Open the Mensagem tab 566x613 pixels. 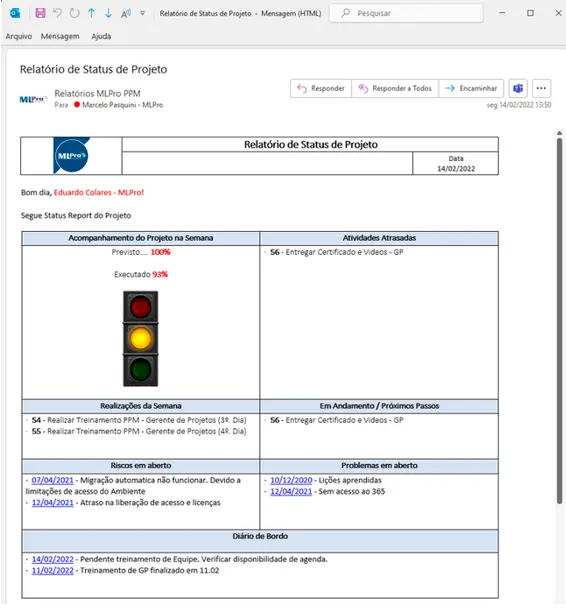point(60,36)
